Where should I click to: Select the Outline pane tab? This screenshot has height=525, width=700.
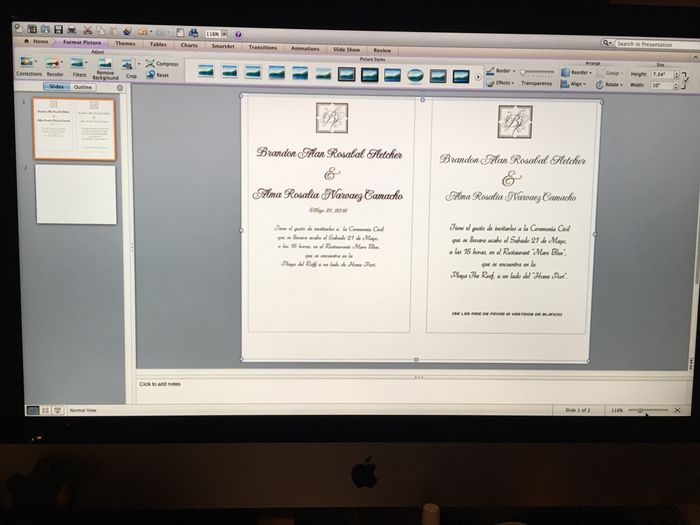click(x=83, y=87)
